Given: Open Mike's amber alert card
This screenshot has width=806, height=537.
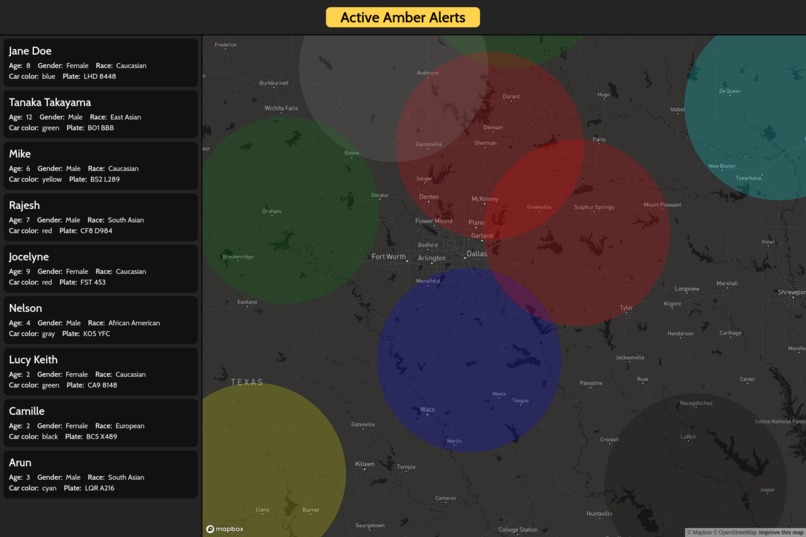Looking at the screenshot, I should 101,165.
